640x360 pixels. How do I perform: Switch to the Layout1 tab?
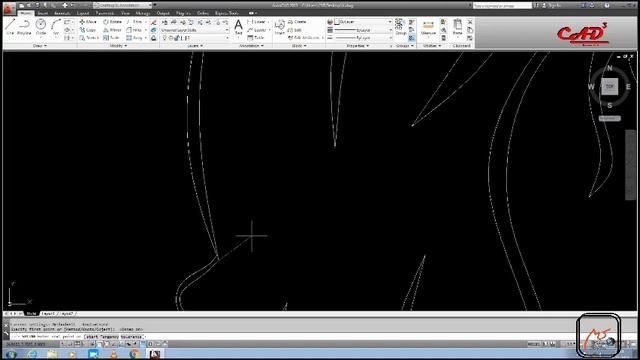tap(48, 313)
